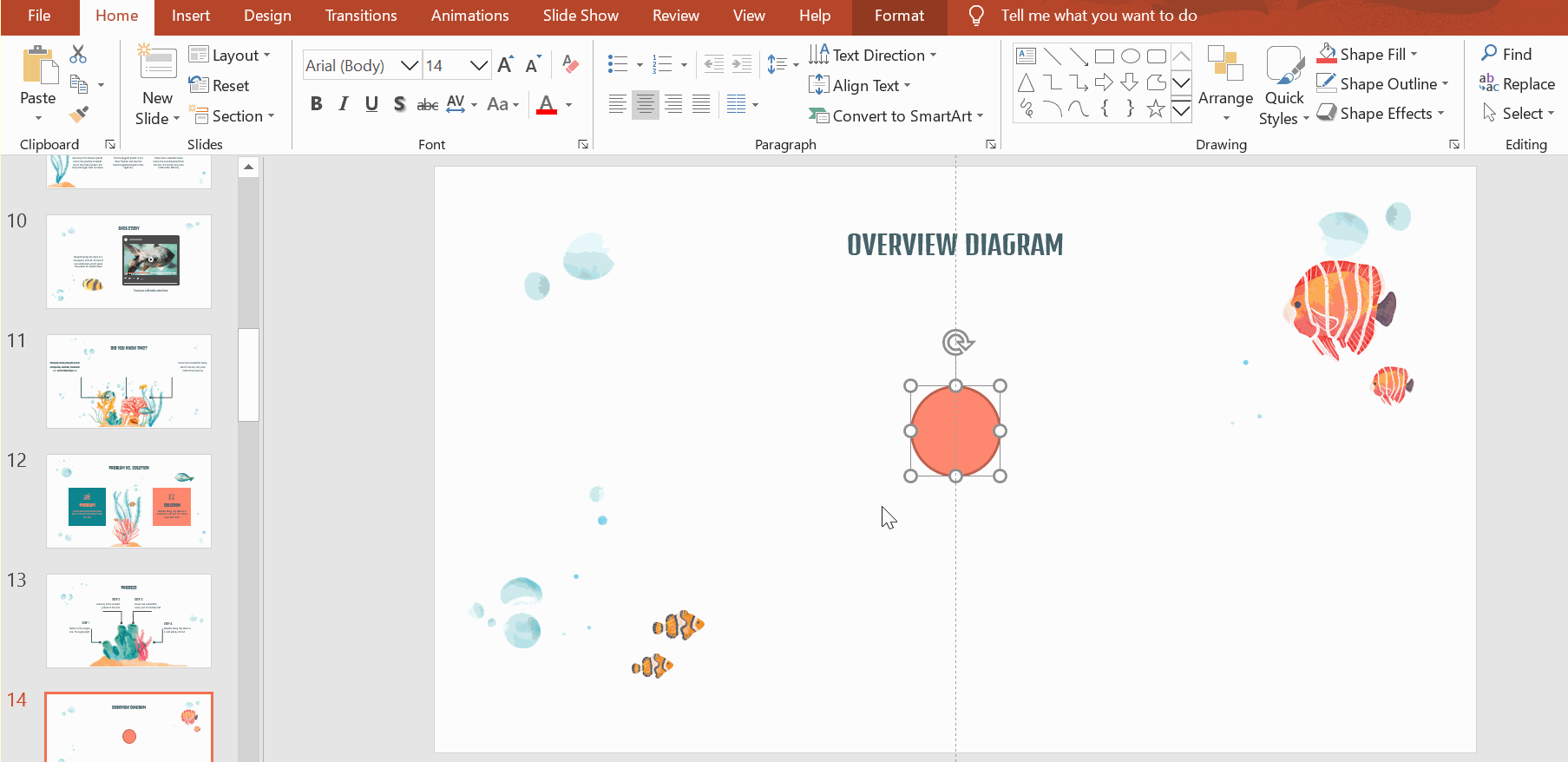1568x762 pixels.
Task: Select slide 12 thumbnail
Action: (128, 501)
